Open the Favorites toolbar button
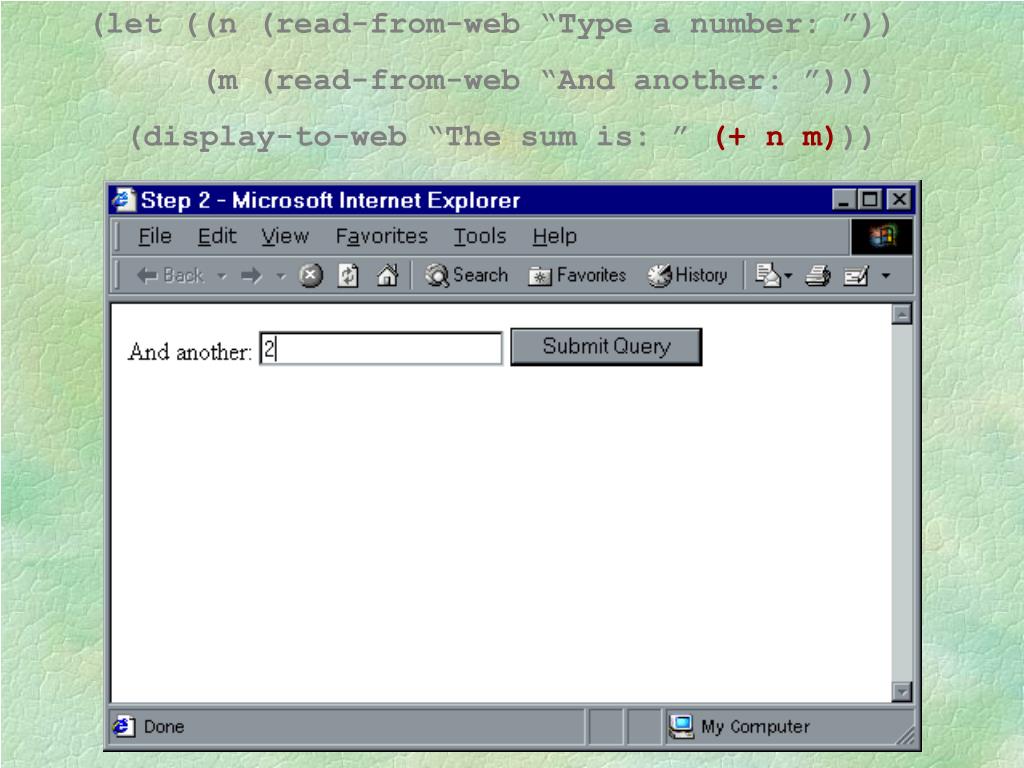The width and height of the screenshot is (1024, 768). coord(577,276)
